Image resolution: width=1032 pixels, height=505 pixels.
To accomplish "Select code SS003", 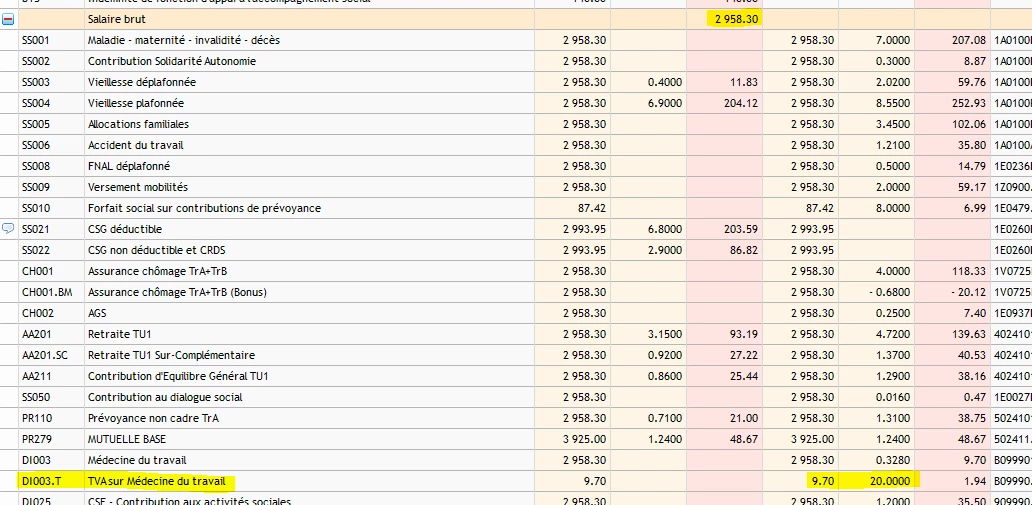I will (x=36, y=82).
